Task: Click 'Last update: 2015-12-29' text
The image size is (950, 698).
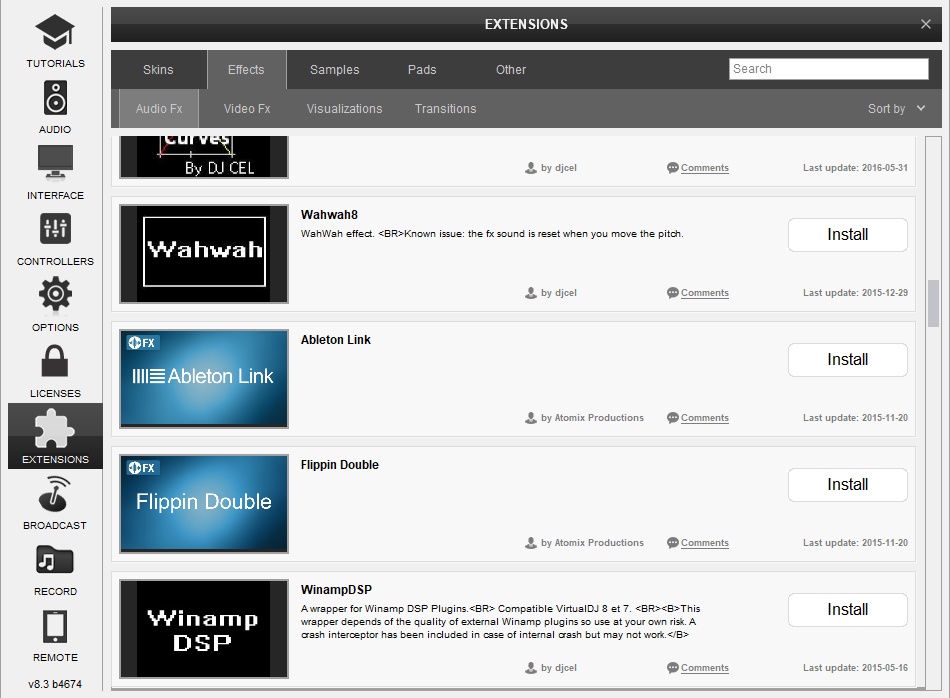Action: click(855, 293)
